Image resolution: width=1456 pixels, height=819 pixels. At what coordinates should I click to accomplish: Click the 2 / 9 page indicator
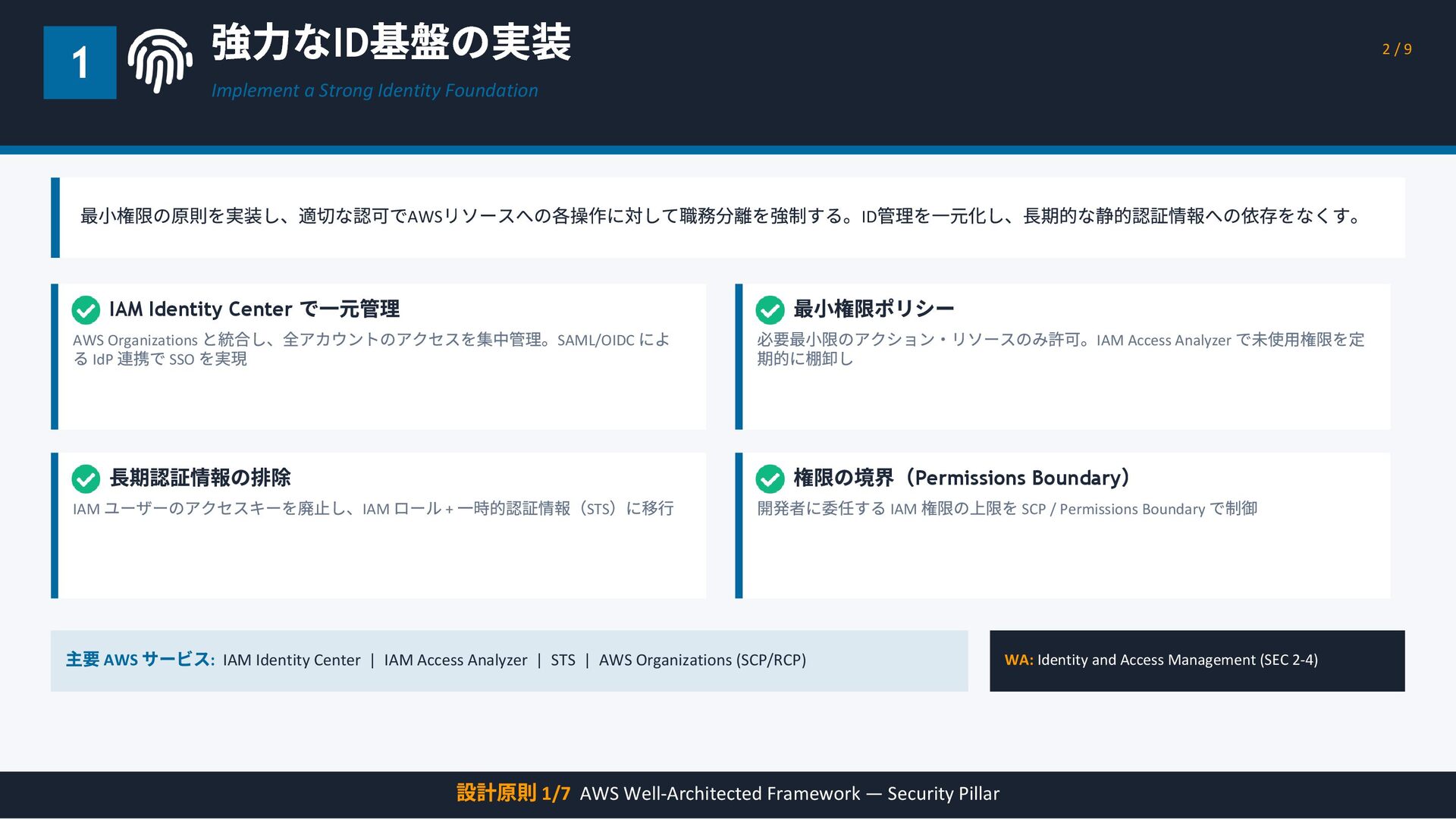pyautogui.click(x=1396, y=49)
